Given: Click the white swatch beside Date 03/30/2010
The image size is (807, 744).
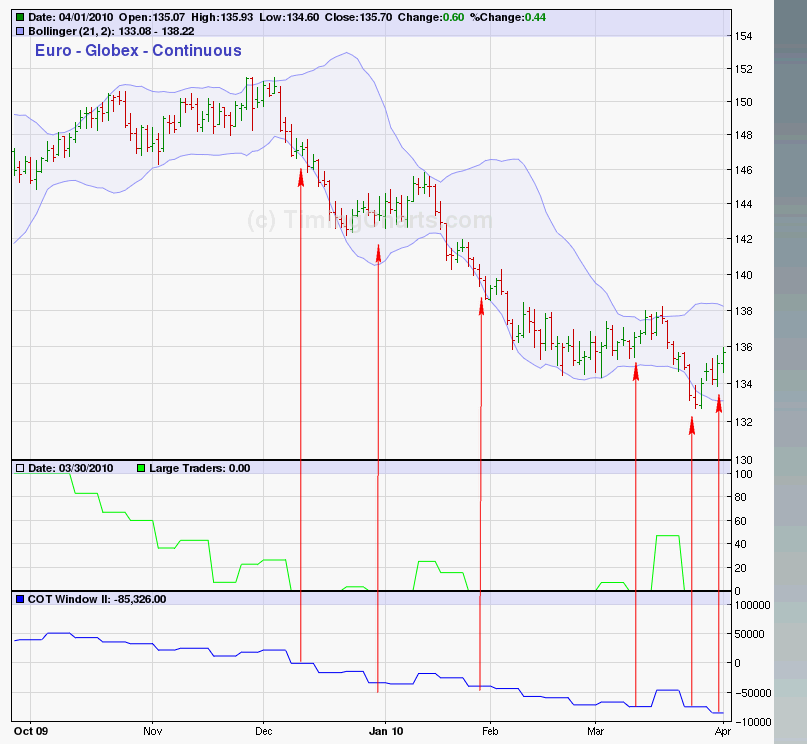Looking at the screenshot, I should click(x=20, y=468).
